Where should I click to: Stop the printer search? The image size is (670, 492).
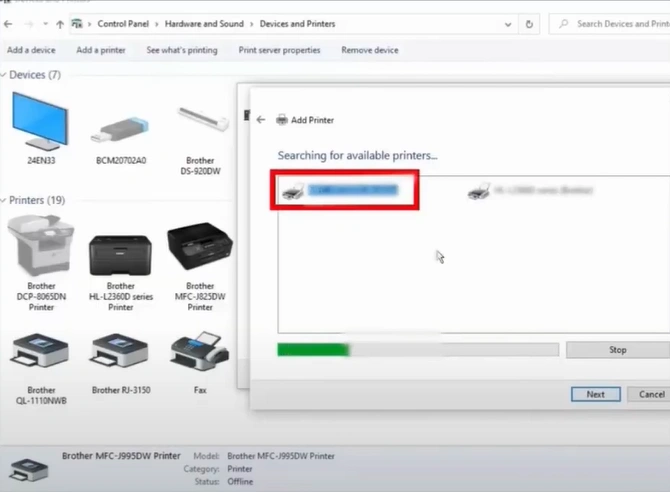[x=617, y=350]
